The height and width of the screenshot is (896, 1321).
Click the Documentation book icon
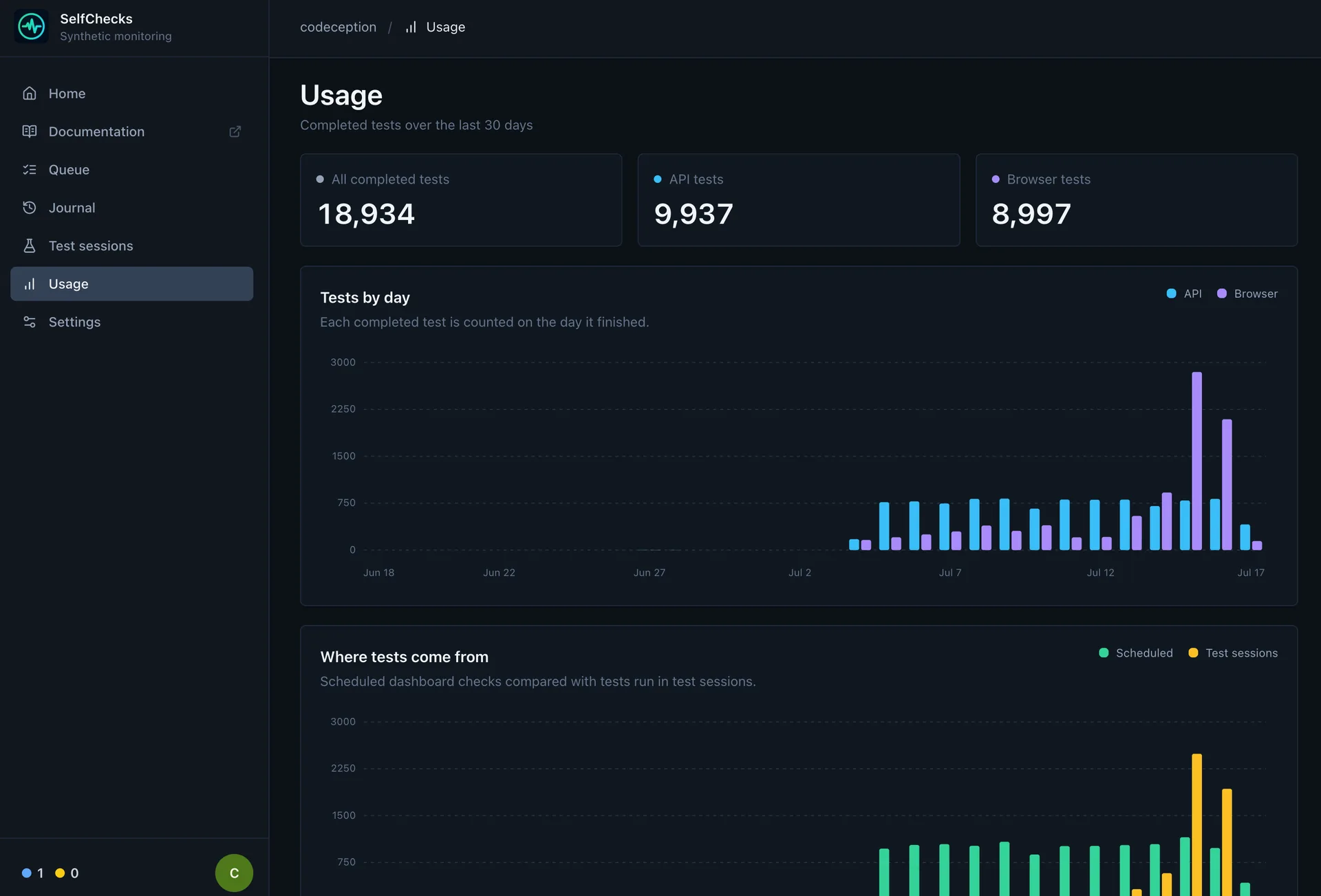tap(30, 131)
